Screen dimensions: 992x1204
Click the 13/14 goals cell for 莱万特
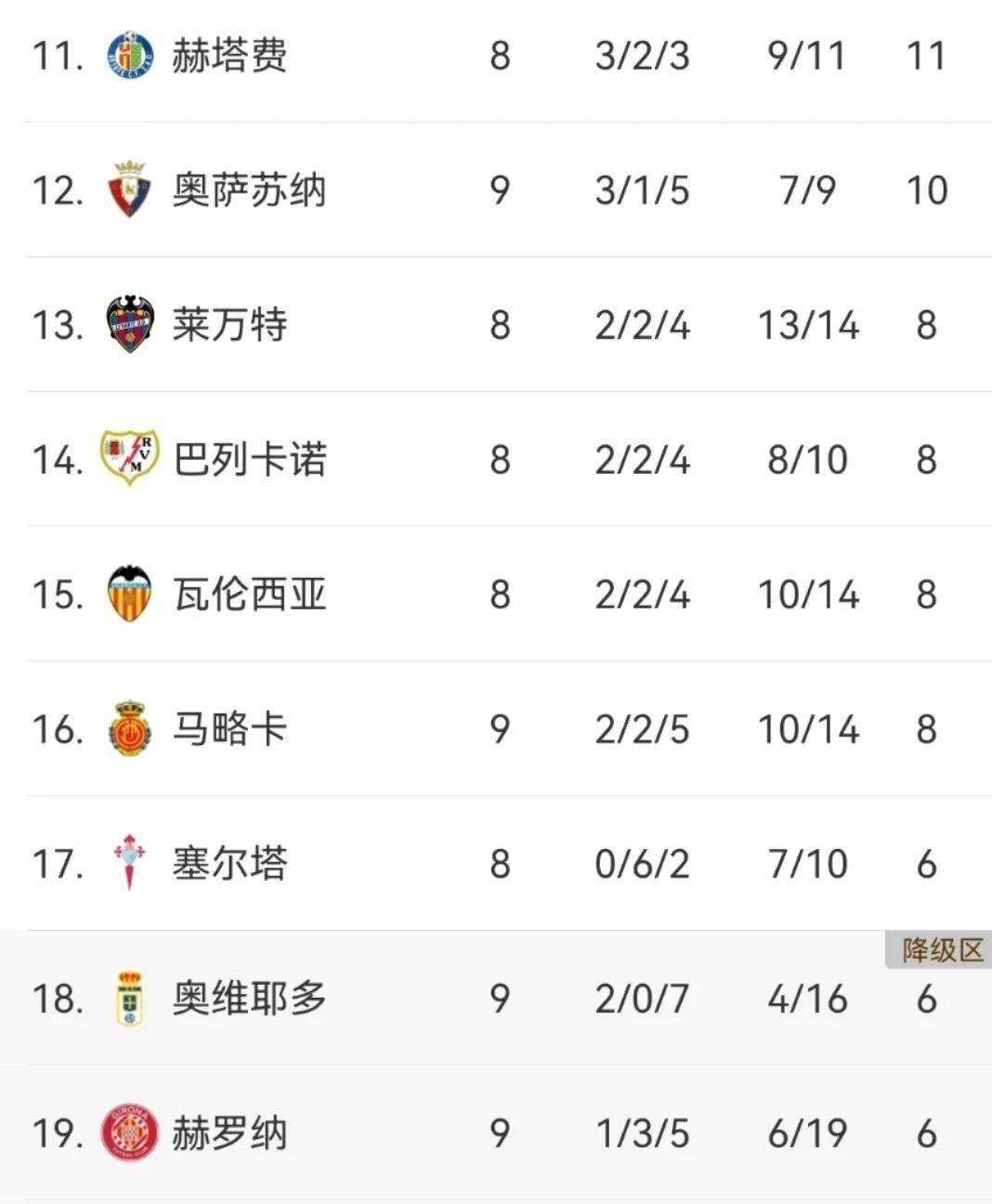tap(808, 325)
